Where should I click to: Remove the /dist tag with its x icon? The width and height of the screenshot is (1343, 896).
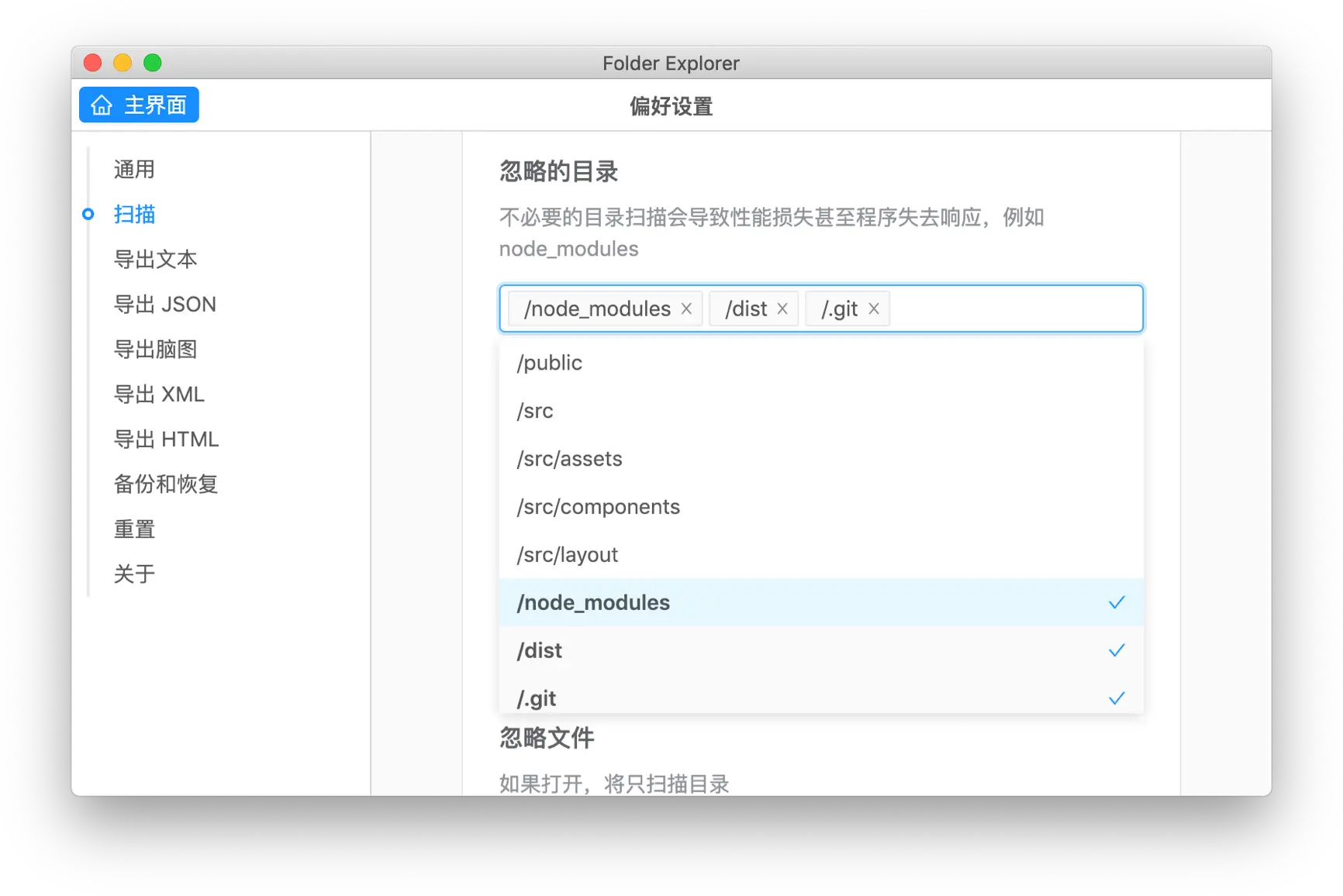pos(782,308)
